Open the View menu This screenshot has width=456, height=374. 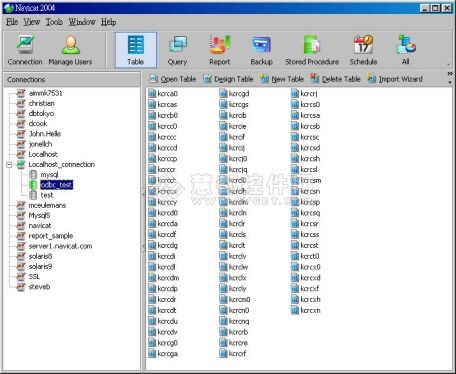point(32,22)
